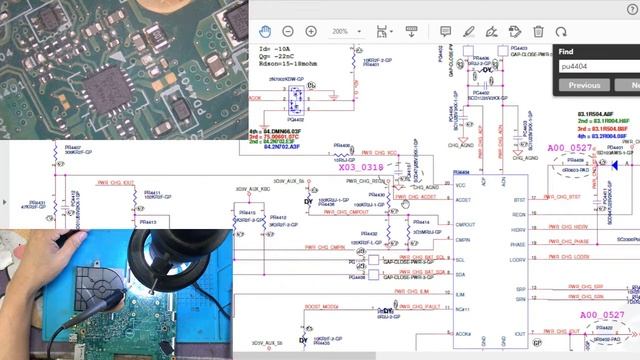Image resolution: width=640 pixels, height=360 pixels.
Task: Add a comment with sticky note tool
Action: (x=446, y=31)
